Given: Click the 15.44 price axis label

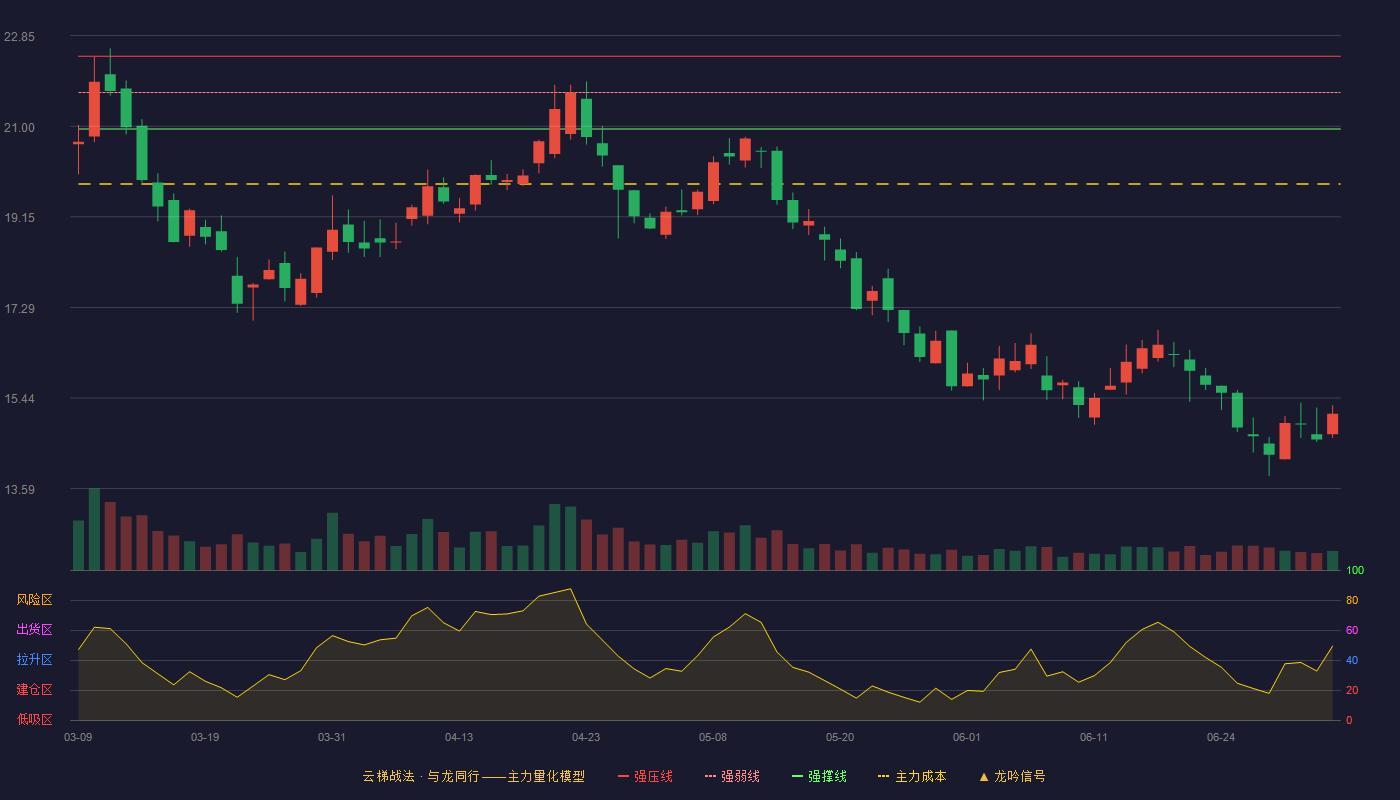Looking at the screenshot, I should (x=19, y=399).
